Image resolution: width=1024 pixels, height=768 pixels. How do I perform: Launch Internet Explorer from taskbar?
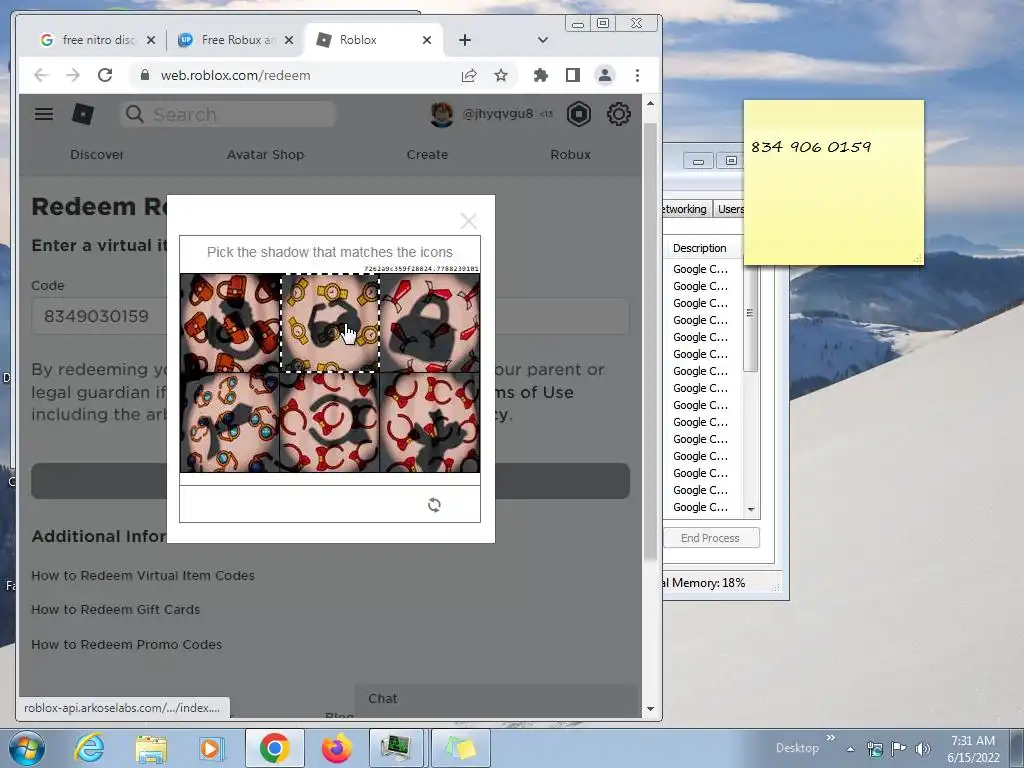(88, 748)
